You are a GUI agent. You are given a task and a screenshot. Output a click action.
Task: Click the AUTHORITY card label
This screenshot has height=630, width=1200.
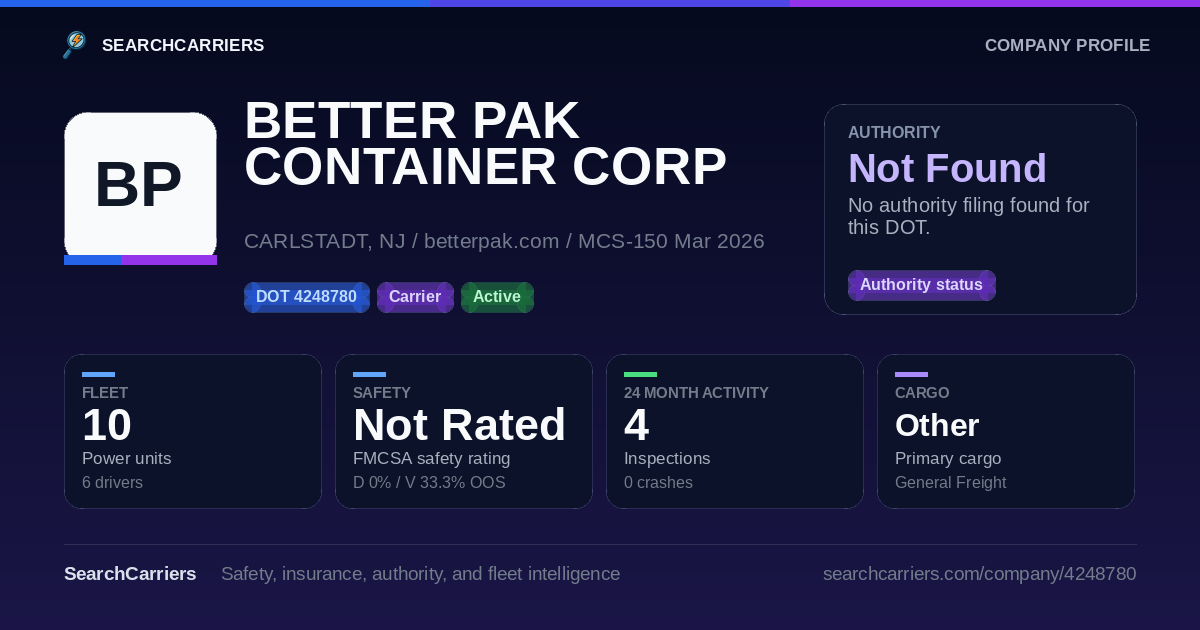894,132
